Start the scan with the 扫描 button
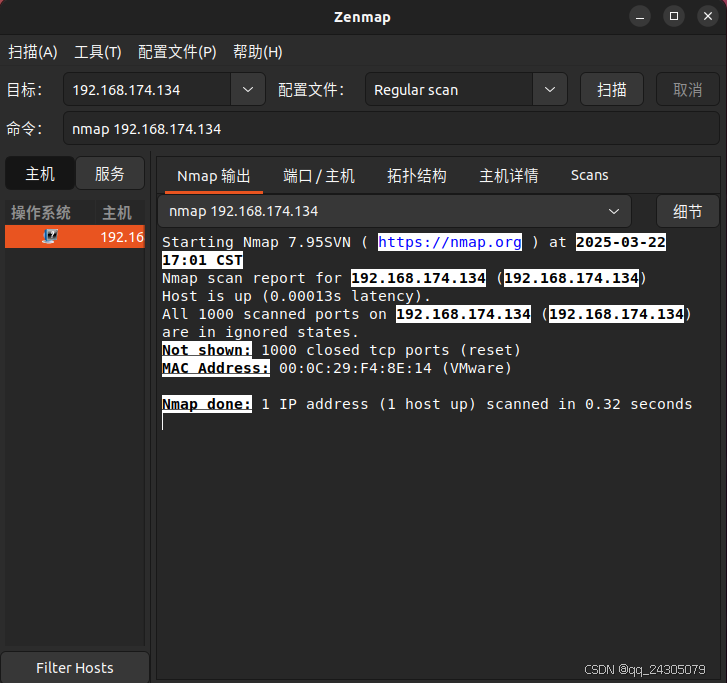Image resolution: width=727 pixels, height=683 pixels. point(612,89)
